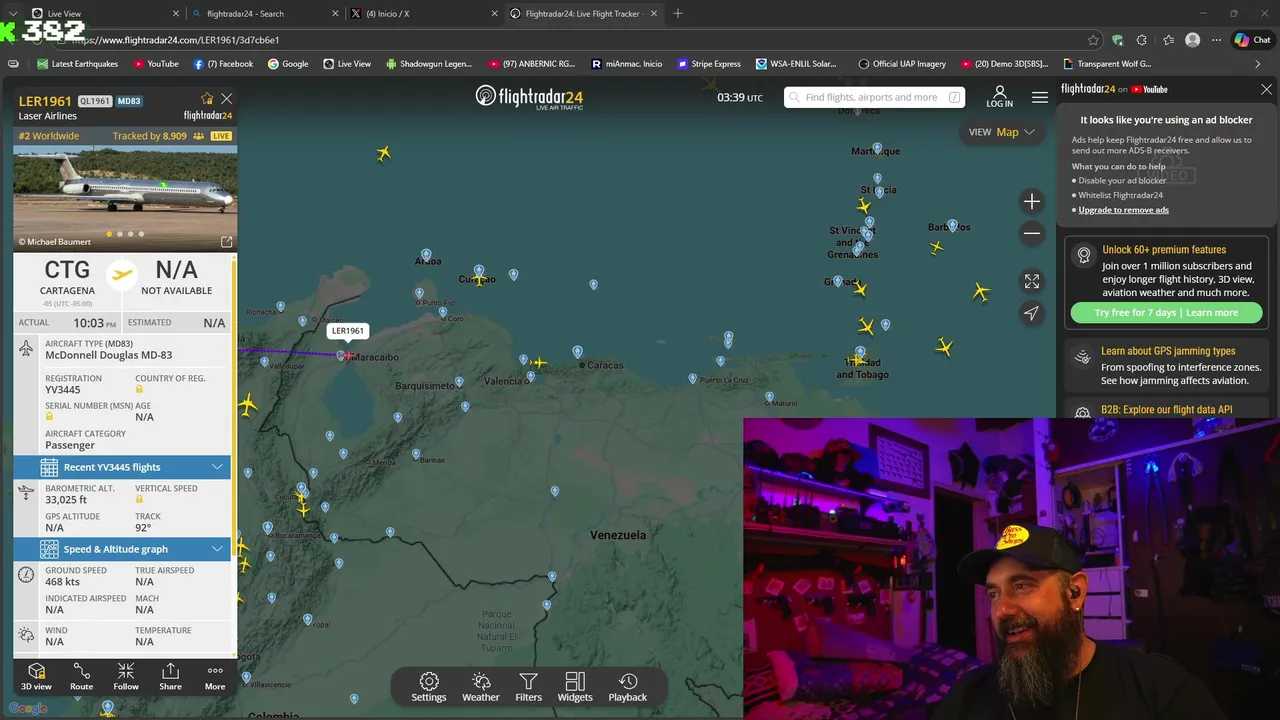The width and height of the screenshot is (1280, 720).
Task: Open the aircraft photo in new window
Action: (226, 242)
